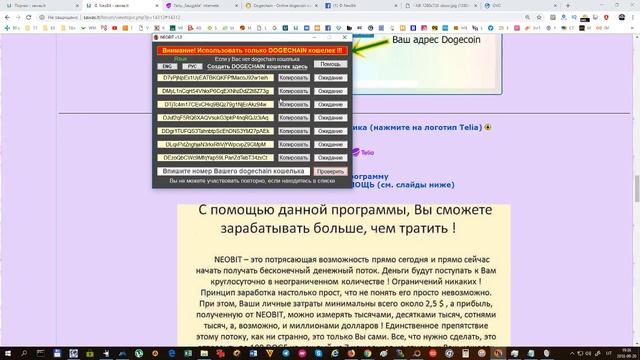Image resolution: width=640 pixels, height=360 pixels.
Task: Open the Помощь help button in NEOBIT
Action: (x=331, y=64)
